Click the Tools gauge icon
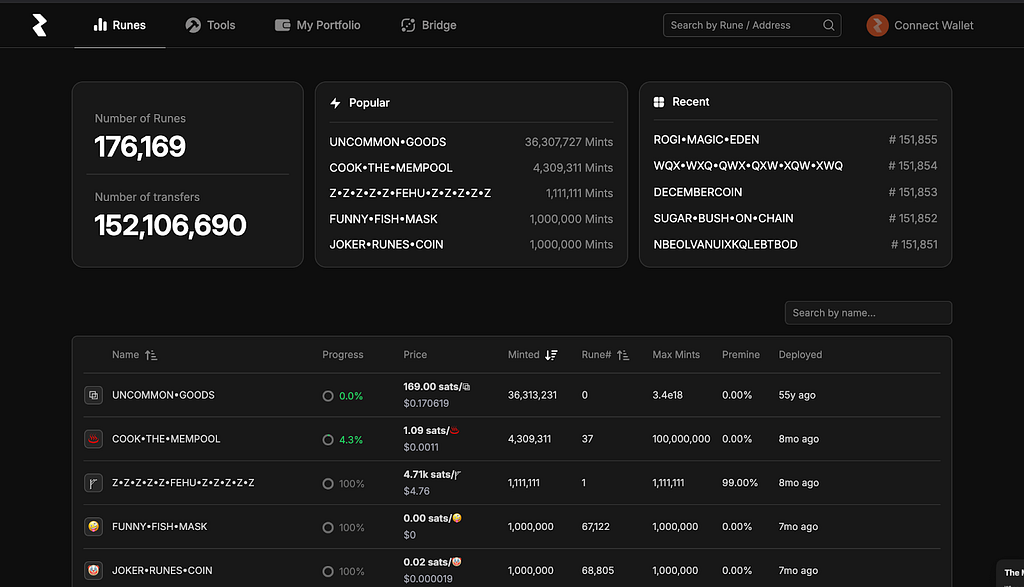 (193, 25)
